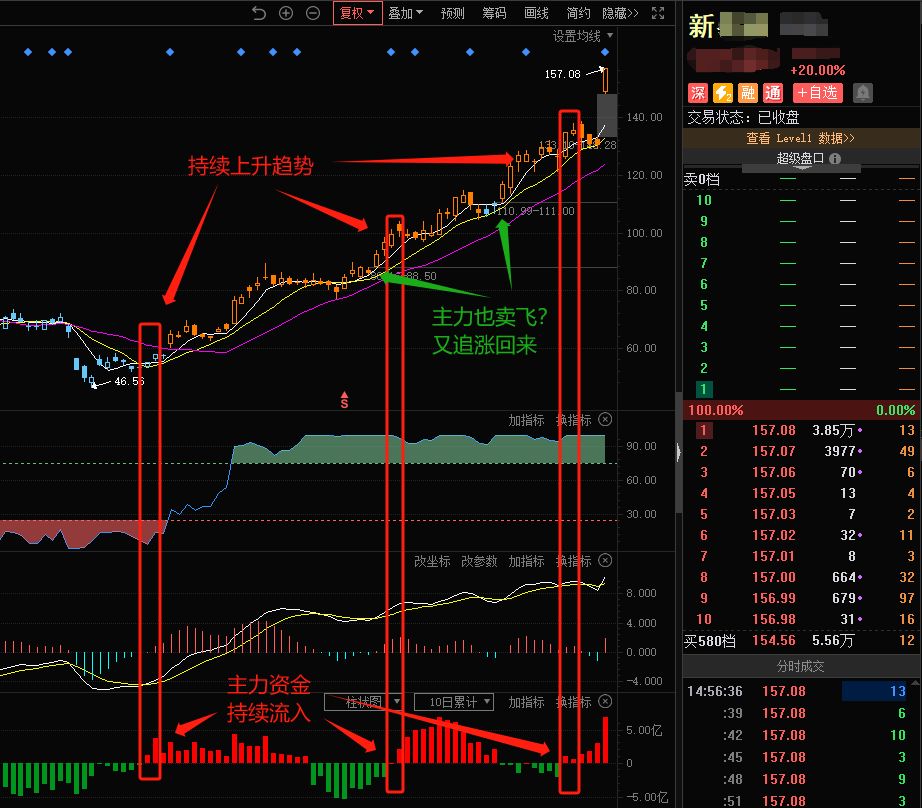Viewport: 922px width, 808px height.
Task: Click the 超级盘口 panel header
Action: click(x=800, y=158)
